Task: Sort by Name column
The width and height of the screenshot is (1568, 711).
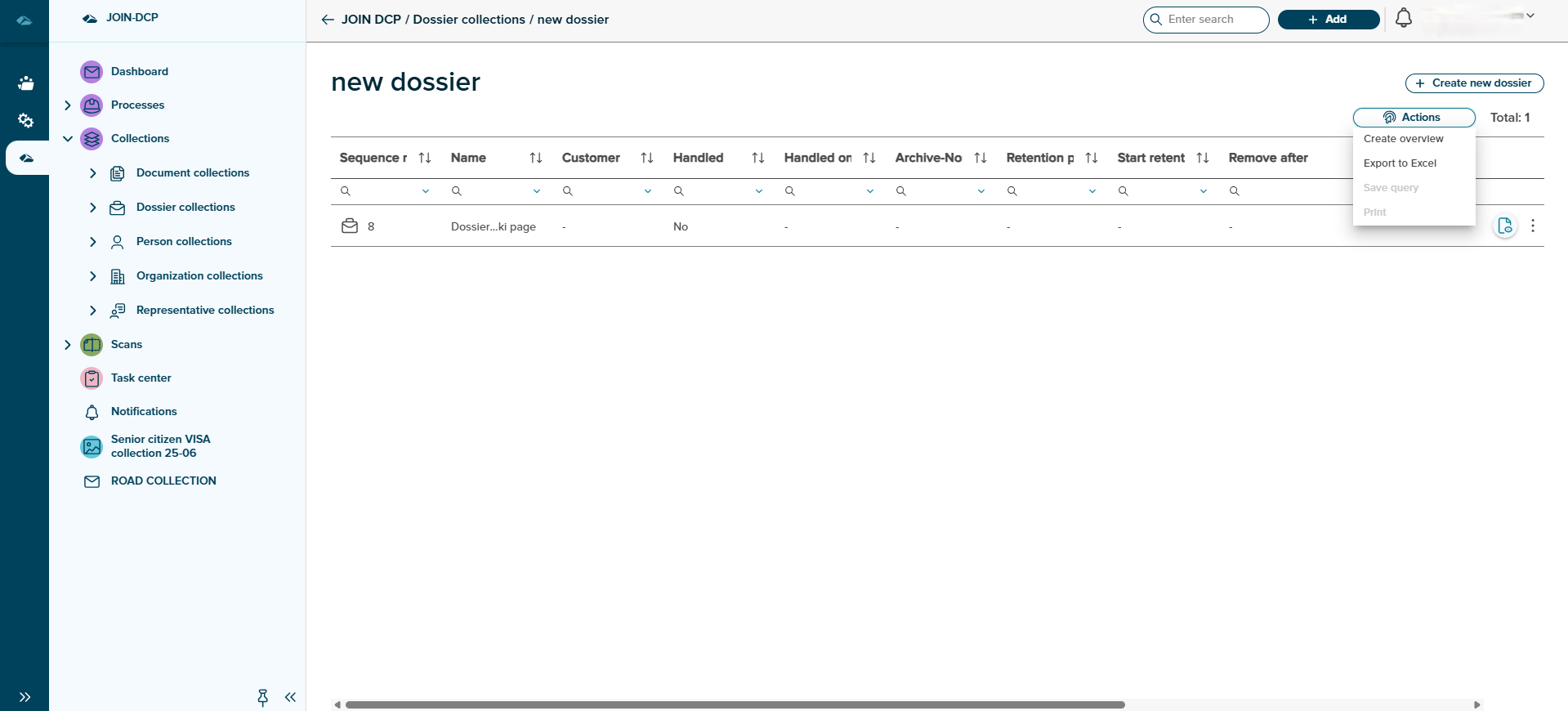Action: pyautogui.click(x=536, y=158)
